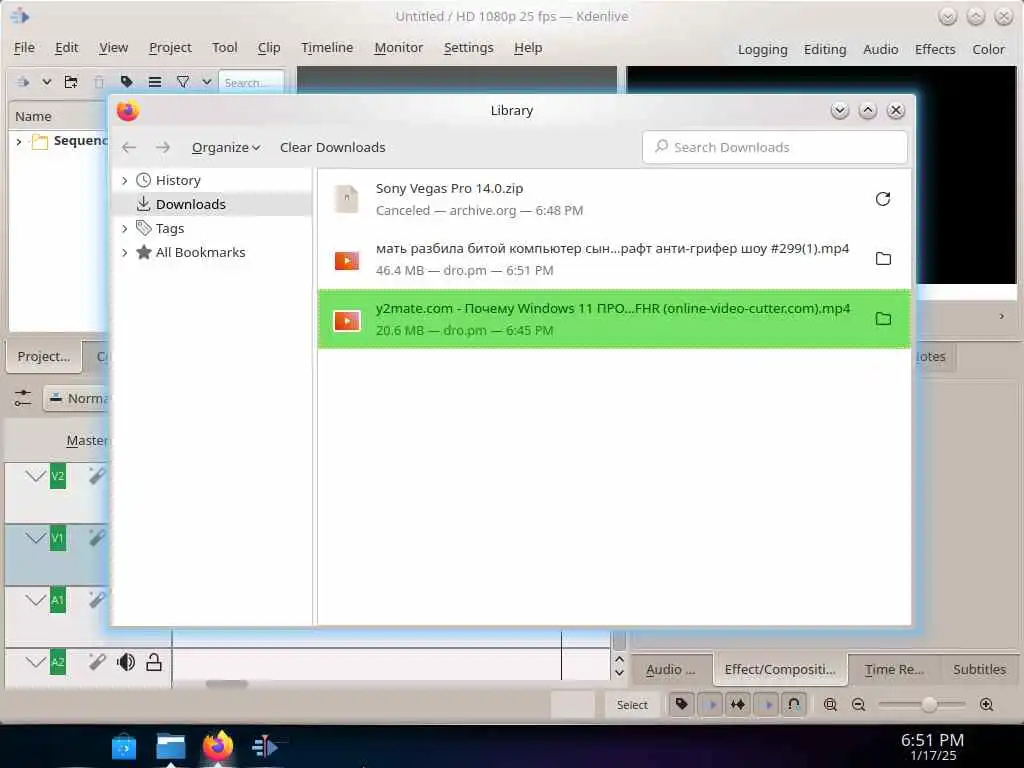1024x768 pixels.
Task: Retry the Sony Vegas Pro 14.0.zip download
Action: [882, 199]
